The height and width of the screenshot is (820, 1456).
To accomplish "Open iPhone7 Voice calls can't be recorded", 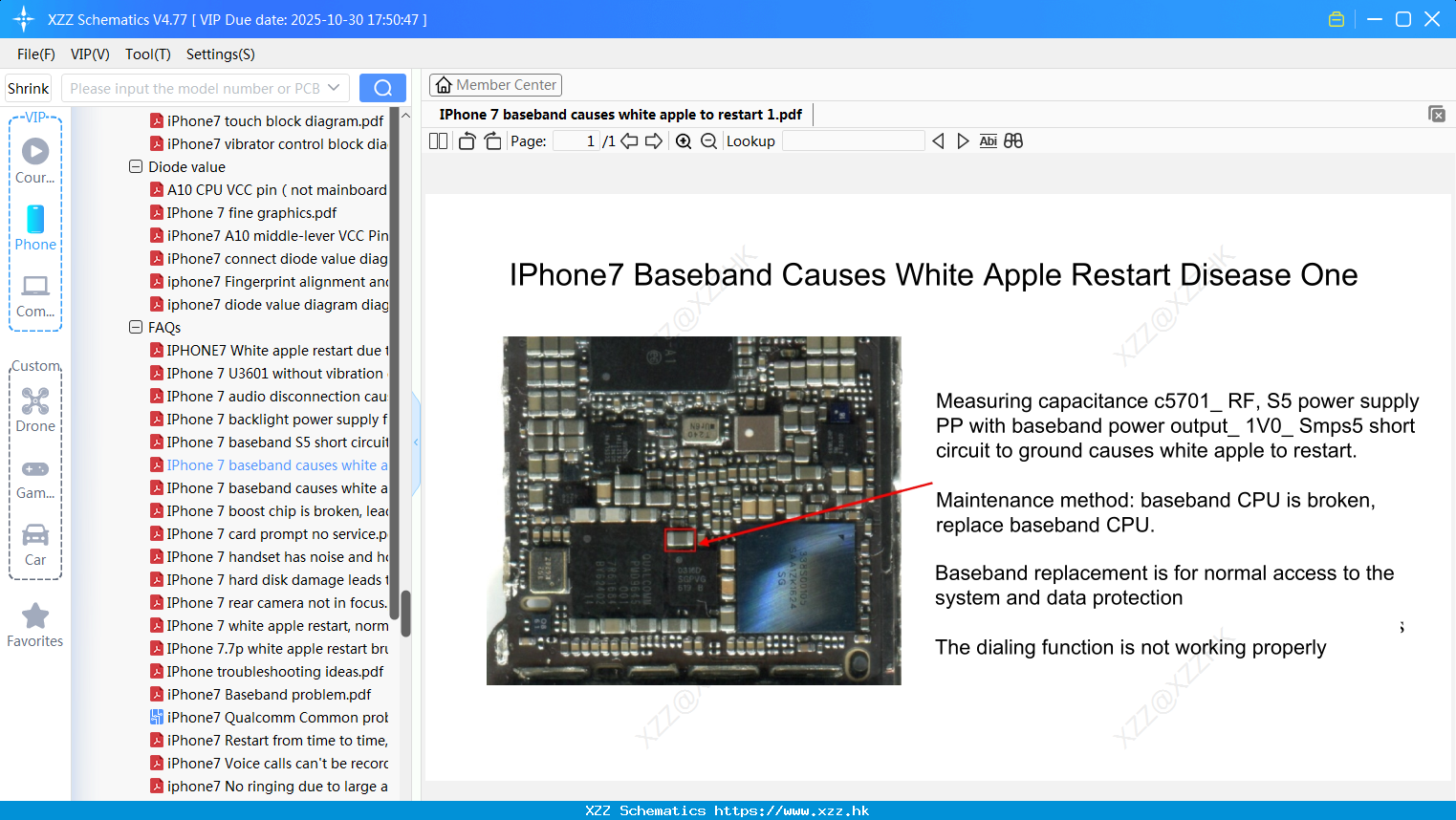I will point(269,763).
